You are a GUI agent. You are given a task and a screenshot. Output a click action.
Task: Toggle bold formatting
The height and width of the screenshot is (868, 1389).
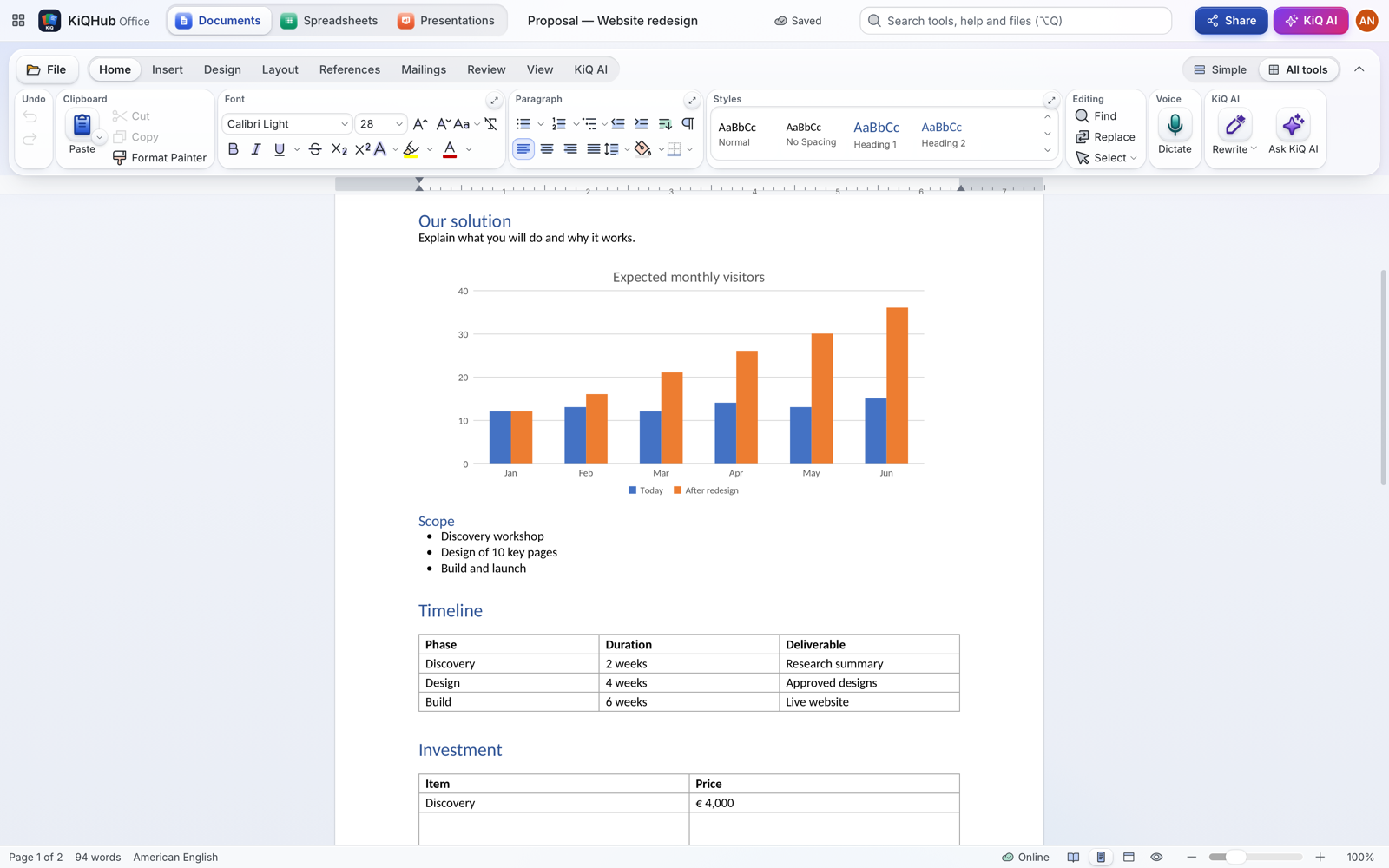pyautogui.click(x=233, y=149)
